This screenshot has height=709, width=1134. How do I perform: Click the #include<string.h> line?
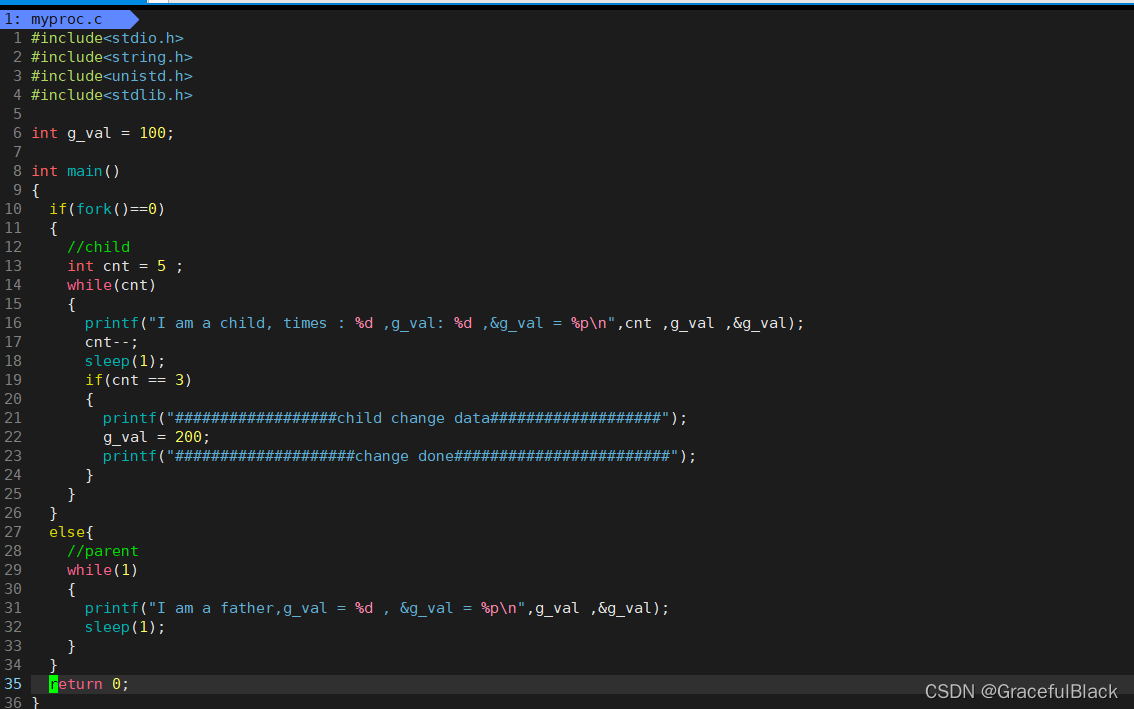[111, 56]
